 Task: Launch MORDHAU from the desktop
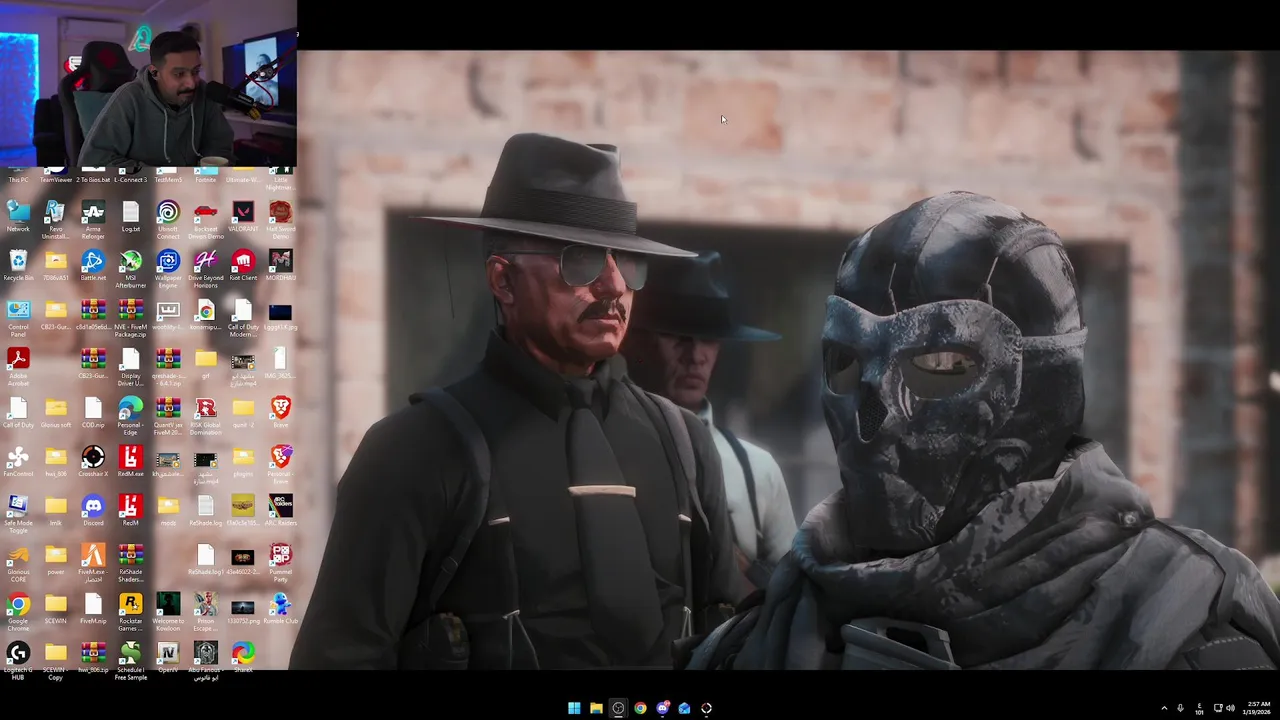point(280,266)
